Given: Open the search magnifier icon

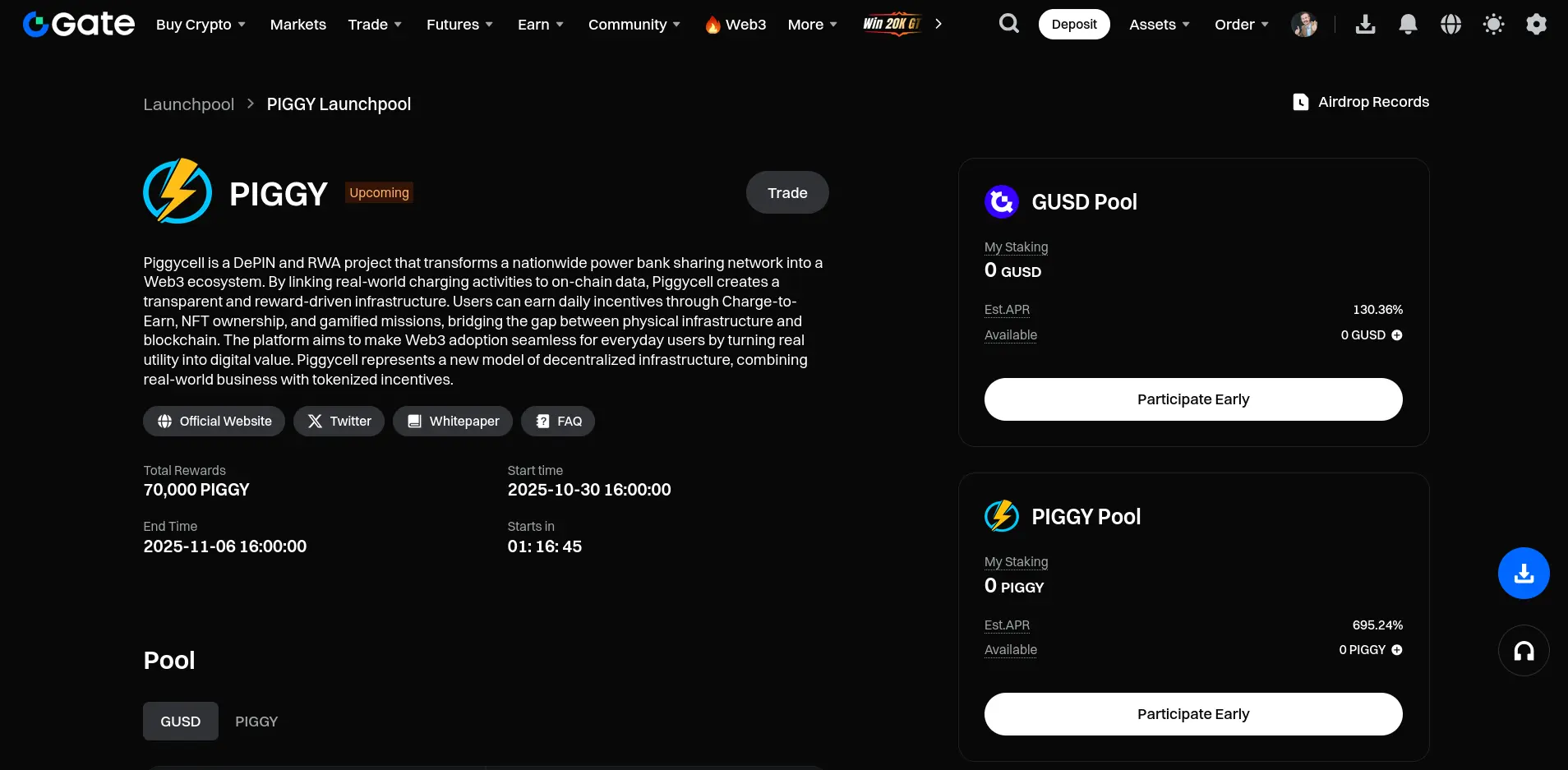Looking at the screenshot, I should tap(1009, 24).
